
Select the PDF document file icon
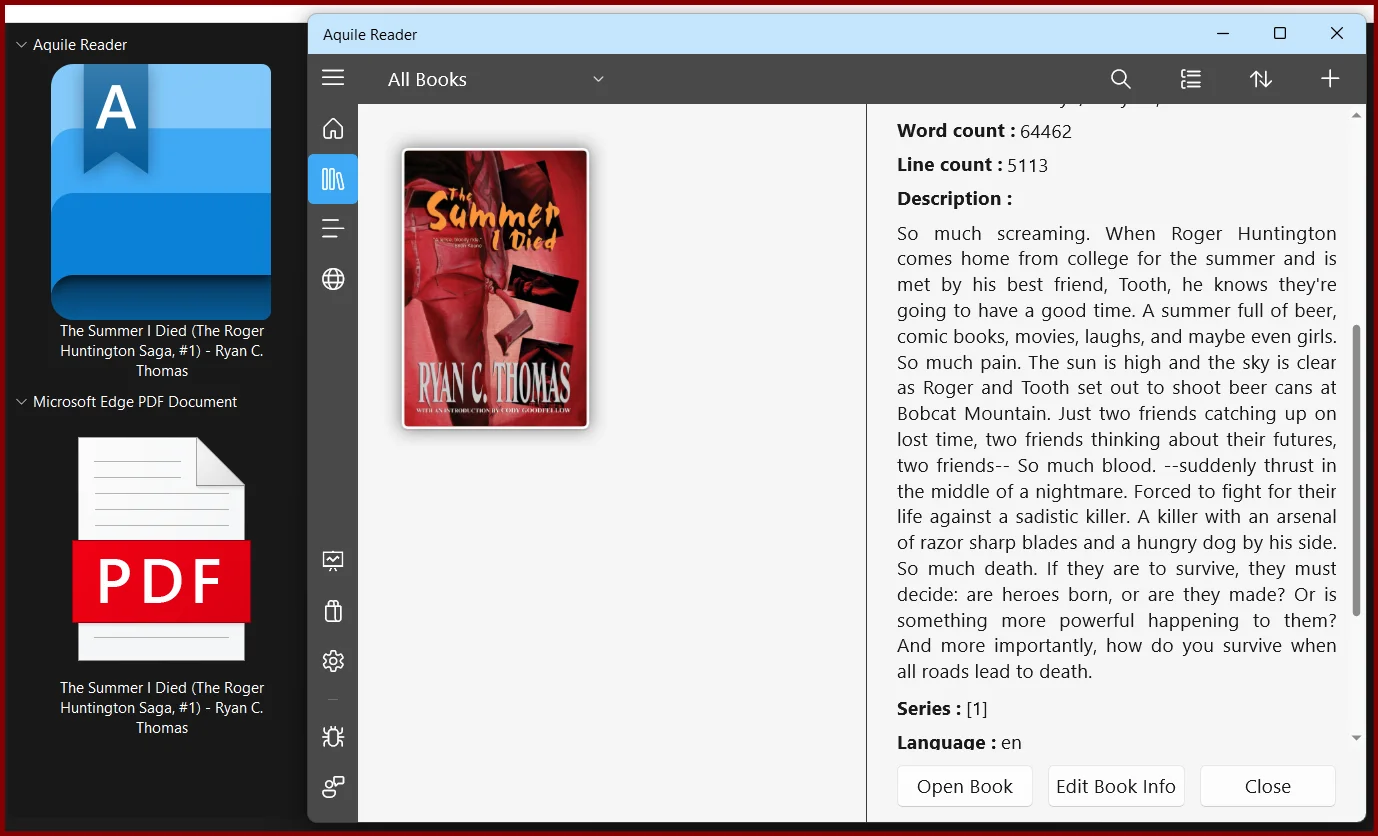point(161,549)
